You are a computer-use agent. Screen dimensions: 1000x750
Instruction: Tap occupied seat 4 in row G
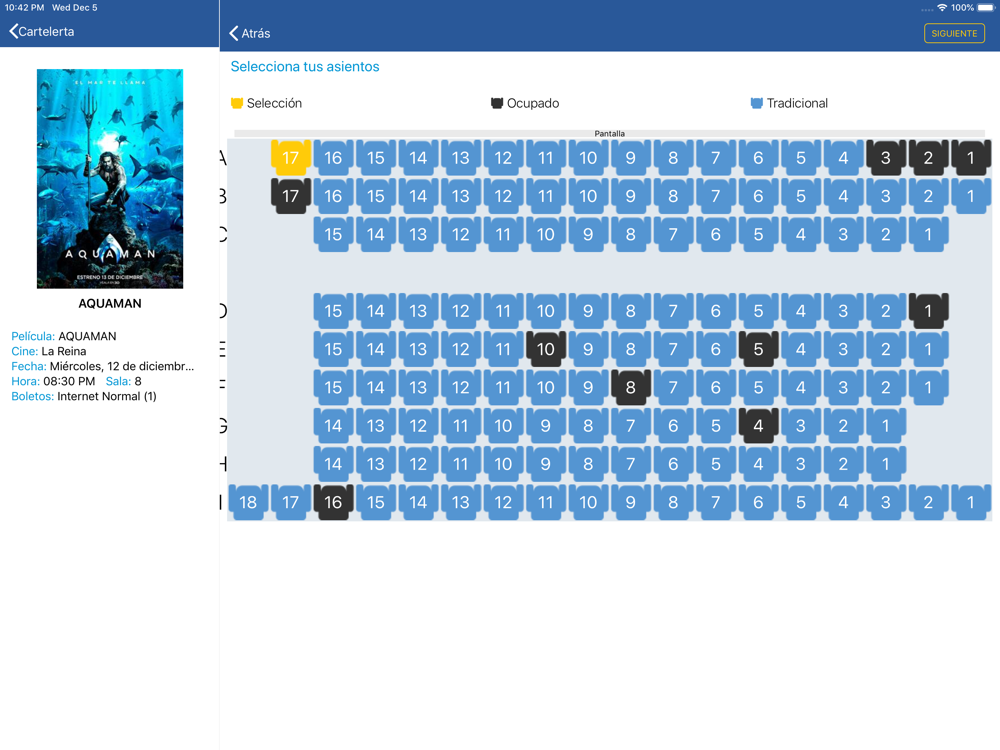point(758,425)
